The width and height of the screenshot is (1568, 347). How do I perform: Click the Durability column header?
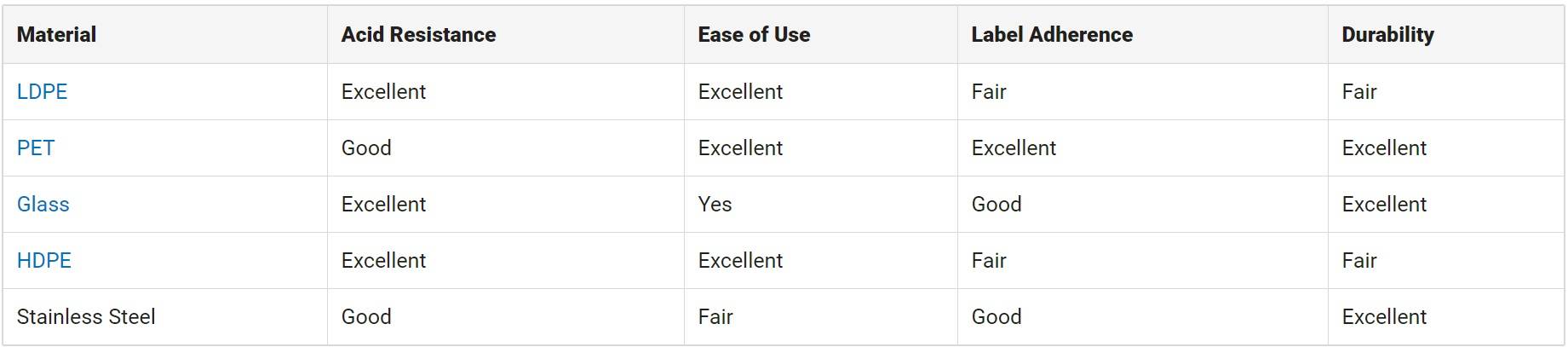click(x=1387, y=35)
